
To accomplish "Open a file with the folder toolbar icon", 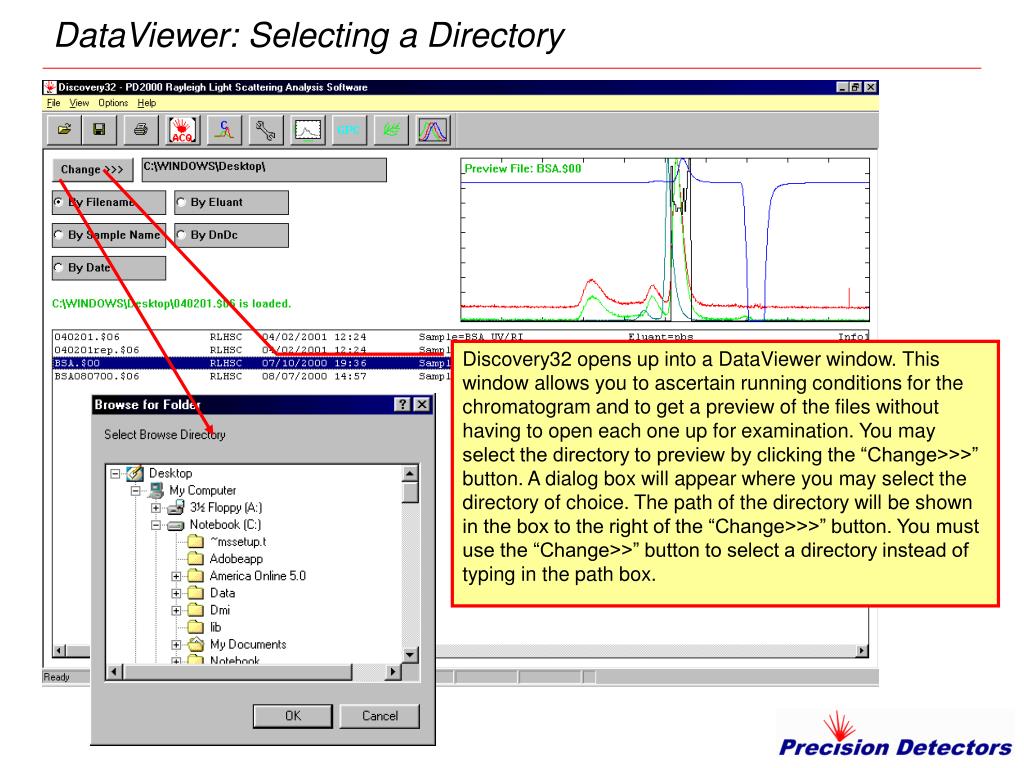I will tap(64, 129).
